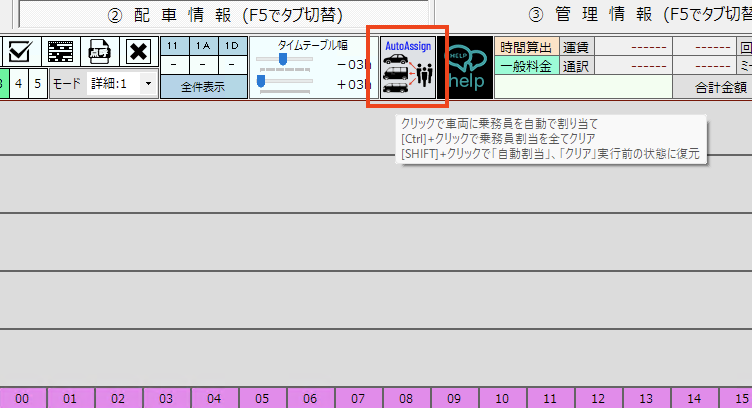
Task: Select page number 5 button
Action: click(x=37, y=83)
